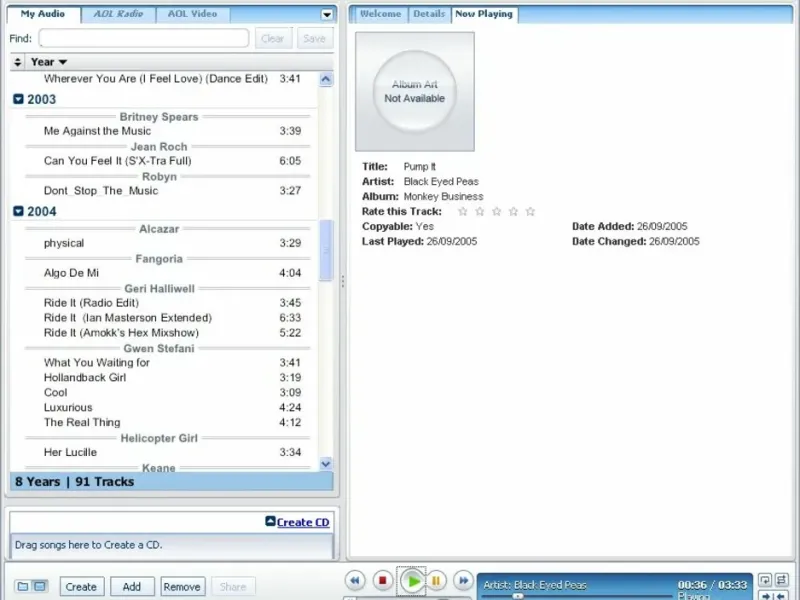This screenshot has height=600, width=800.
Task: Click the Remove button
Action: 182,587
